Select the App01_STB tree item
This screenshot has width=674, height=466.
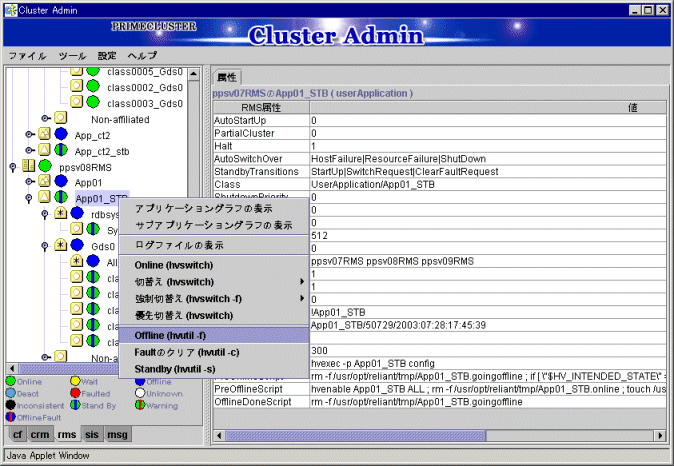(x=101, y=198)
